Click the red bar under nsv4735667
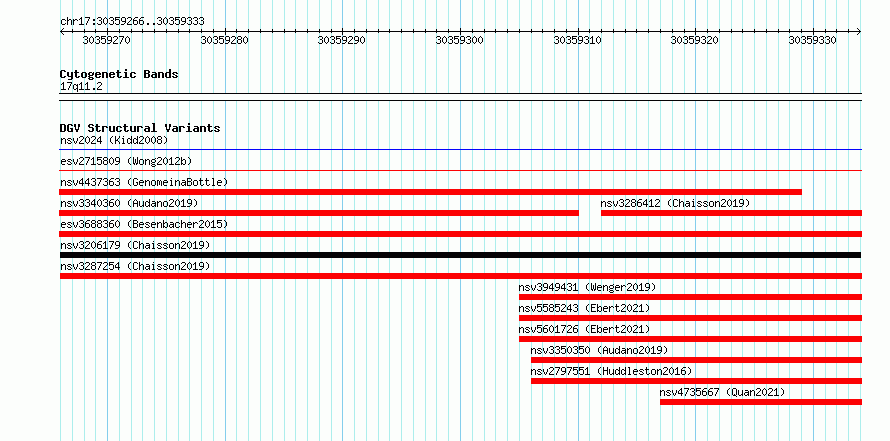Viewport: 890px width, 441px height. (761, 402)
